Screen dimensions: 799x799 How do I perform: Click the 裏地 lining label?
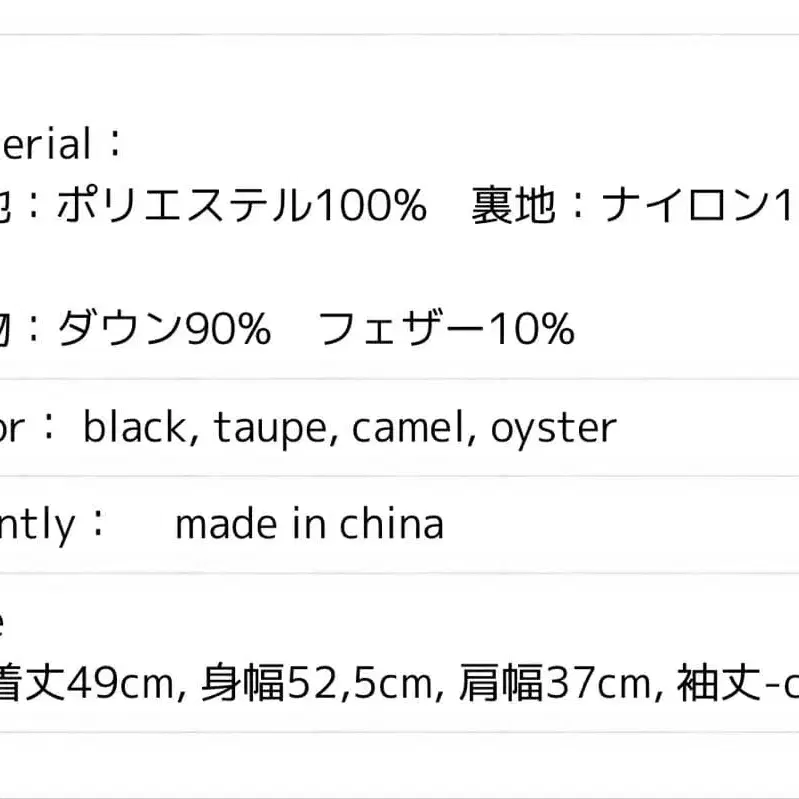click(513, 207)
